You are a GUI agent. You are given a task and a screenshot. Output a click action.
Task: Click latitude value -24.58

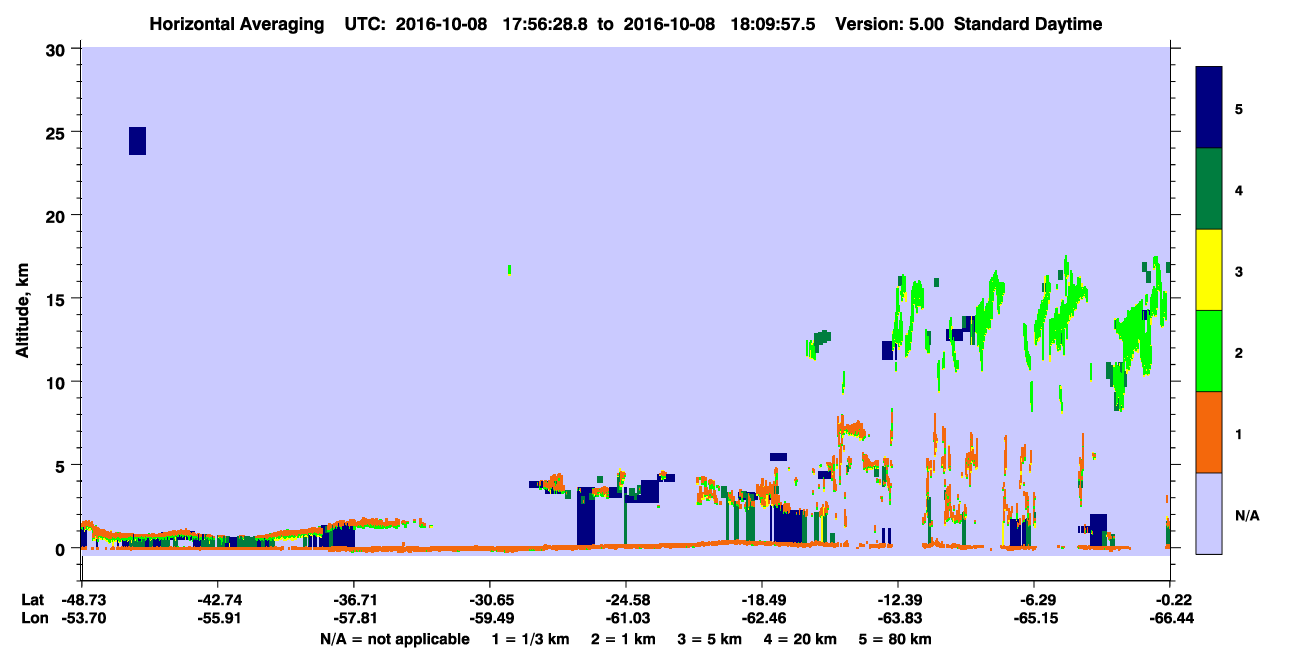coord(626,600)
